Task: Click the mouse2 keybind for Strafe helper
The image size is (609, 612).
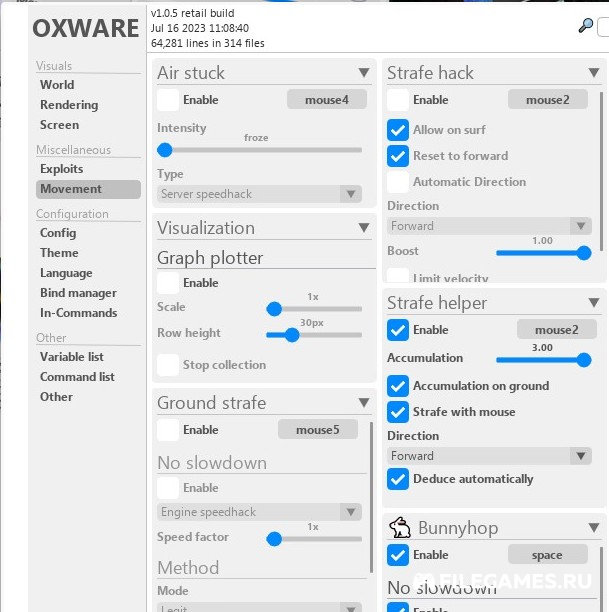Action: pos(557,330)
